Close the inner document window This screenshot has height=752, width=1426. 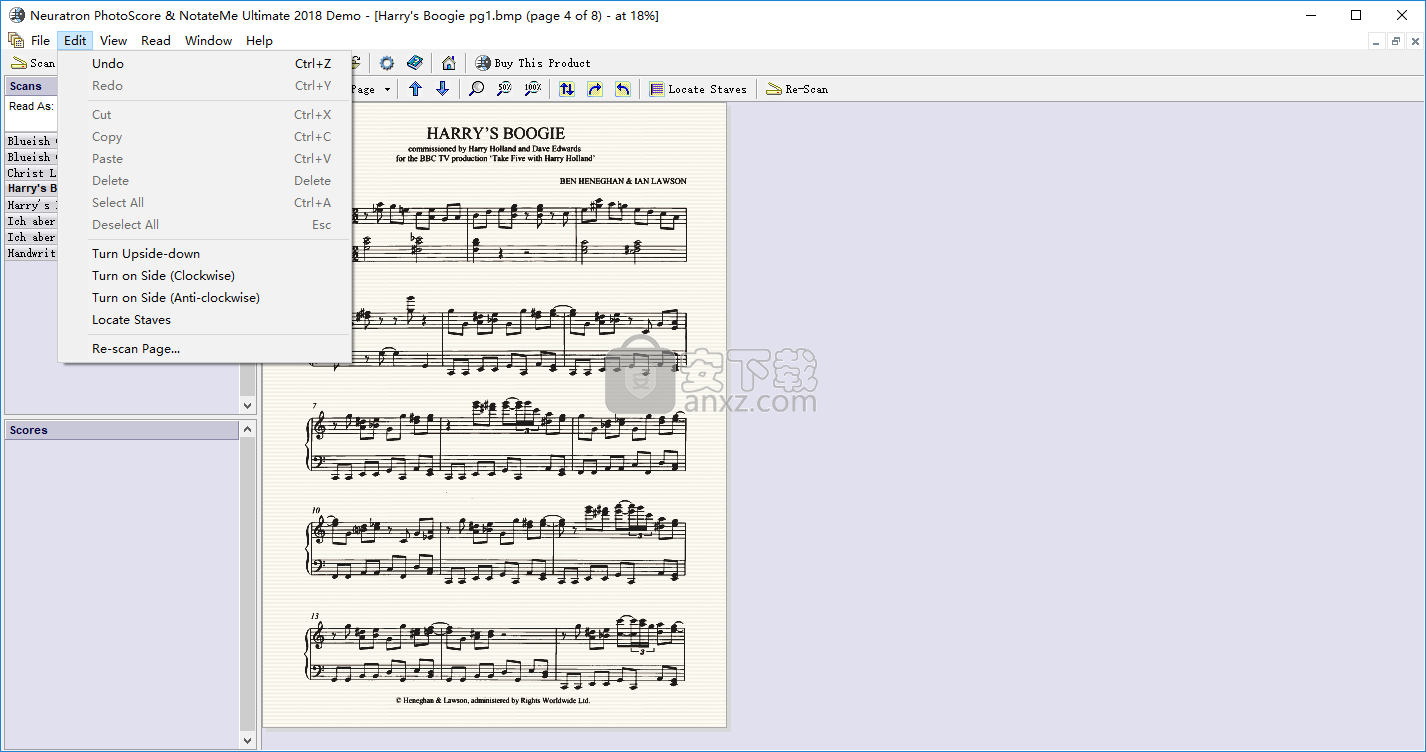click(1415, 41)
